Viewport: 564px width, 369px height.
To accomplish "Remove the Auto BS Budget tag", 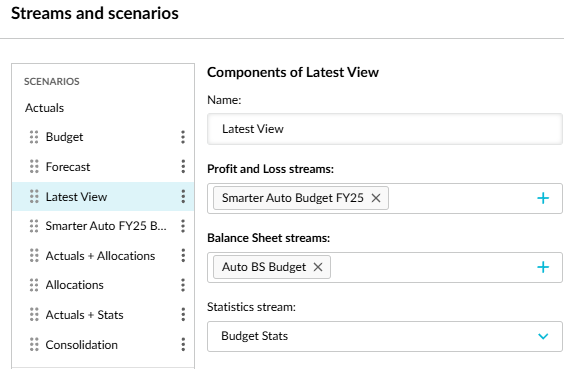I will click(318, 267).
